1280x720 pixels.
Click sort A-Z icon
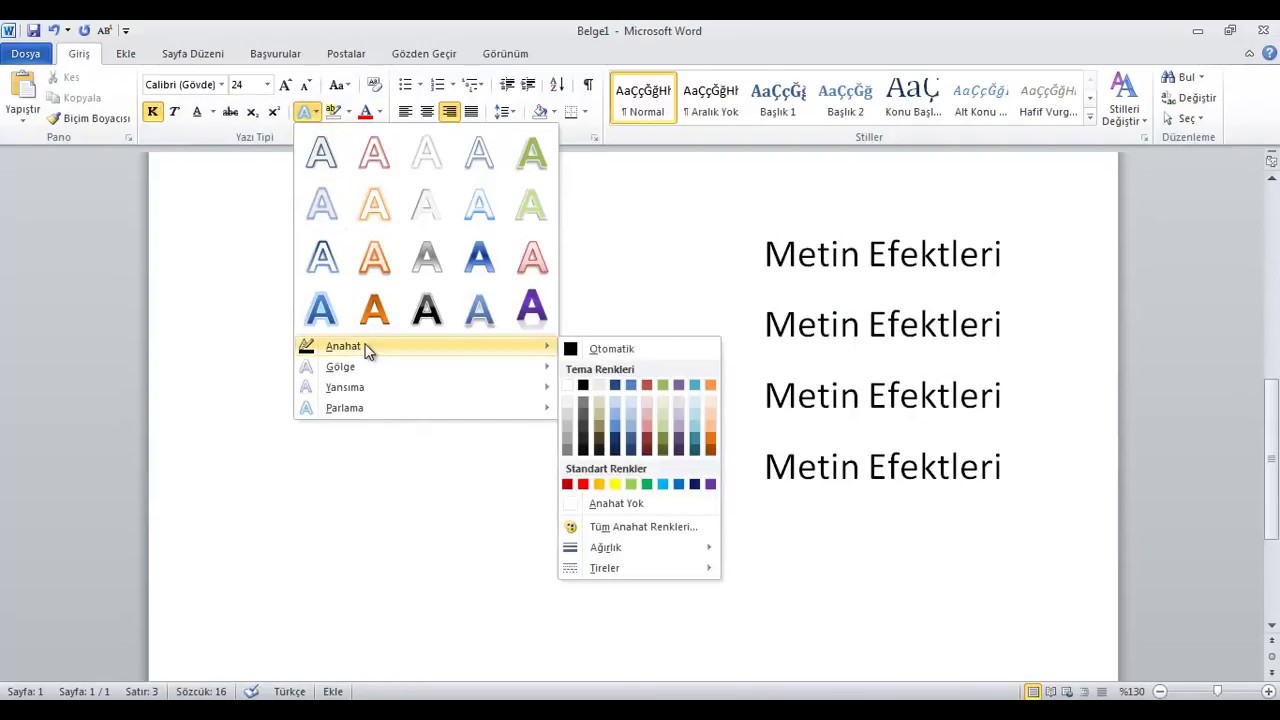[x=557, y=85]
